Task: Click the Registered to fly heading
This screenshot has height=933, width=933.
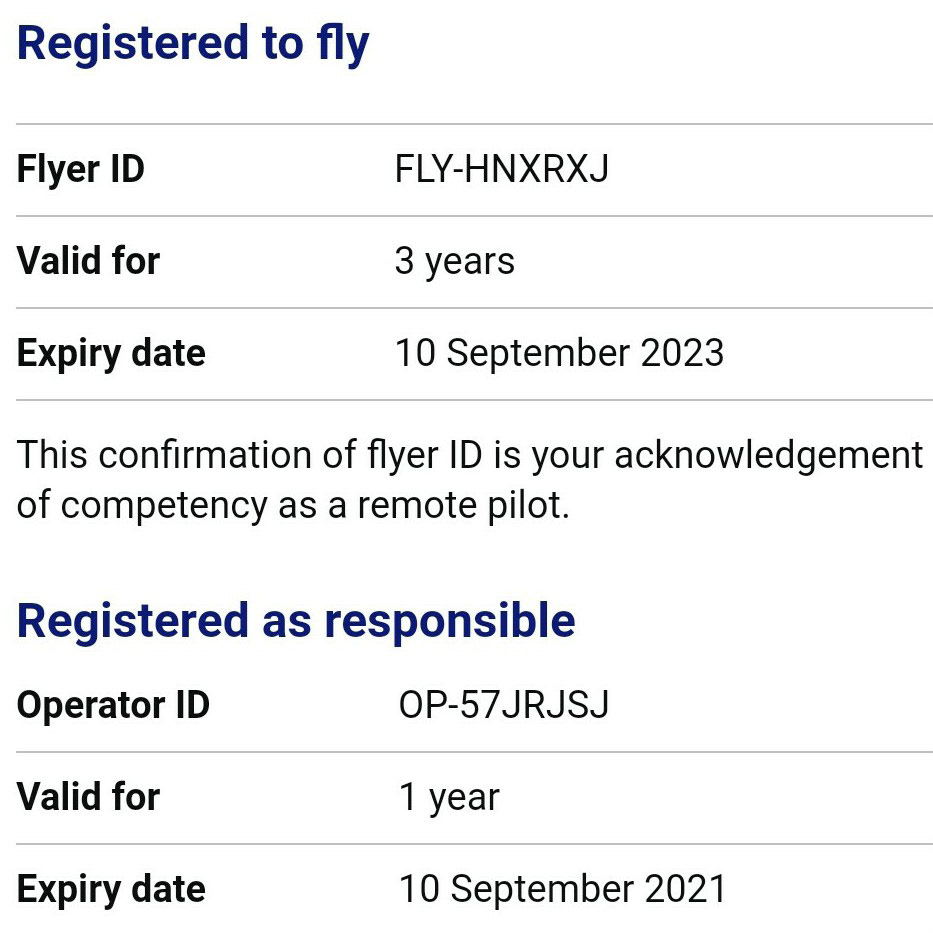Action: (193, 44)
